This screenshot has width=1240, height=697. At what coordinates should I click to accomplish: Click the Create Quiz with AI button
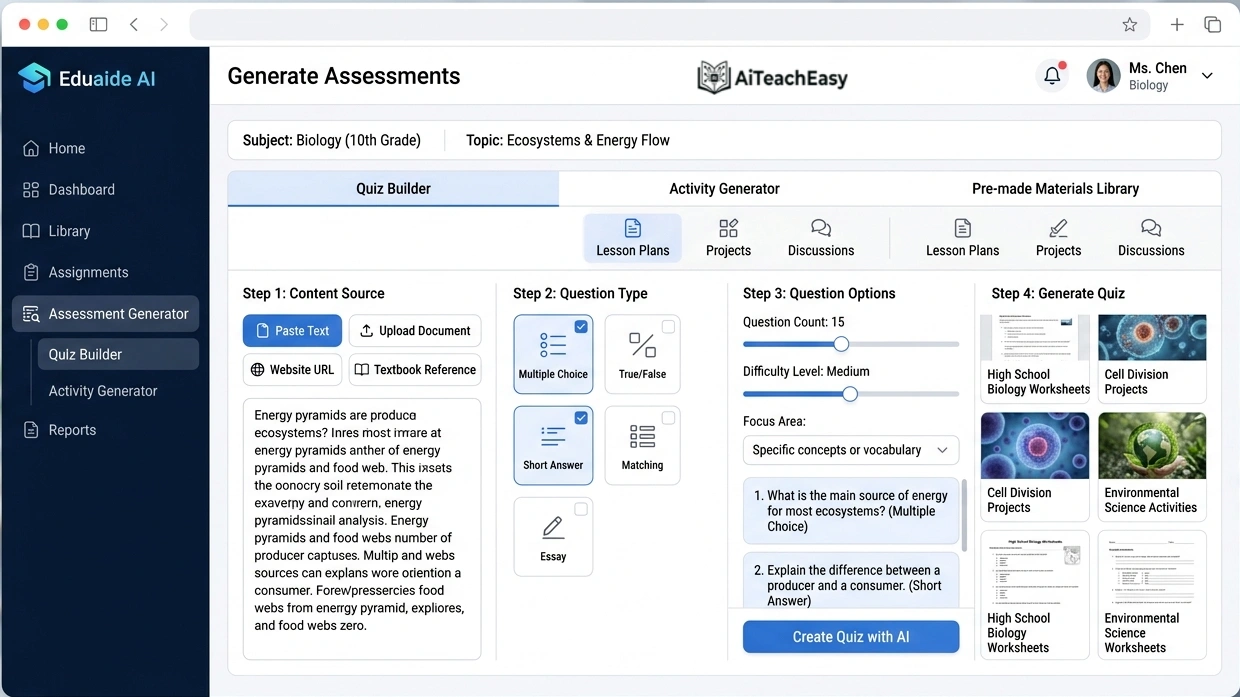850,636
